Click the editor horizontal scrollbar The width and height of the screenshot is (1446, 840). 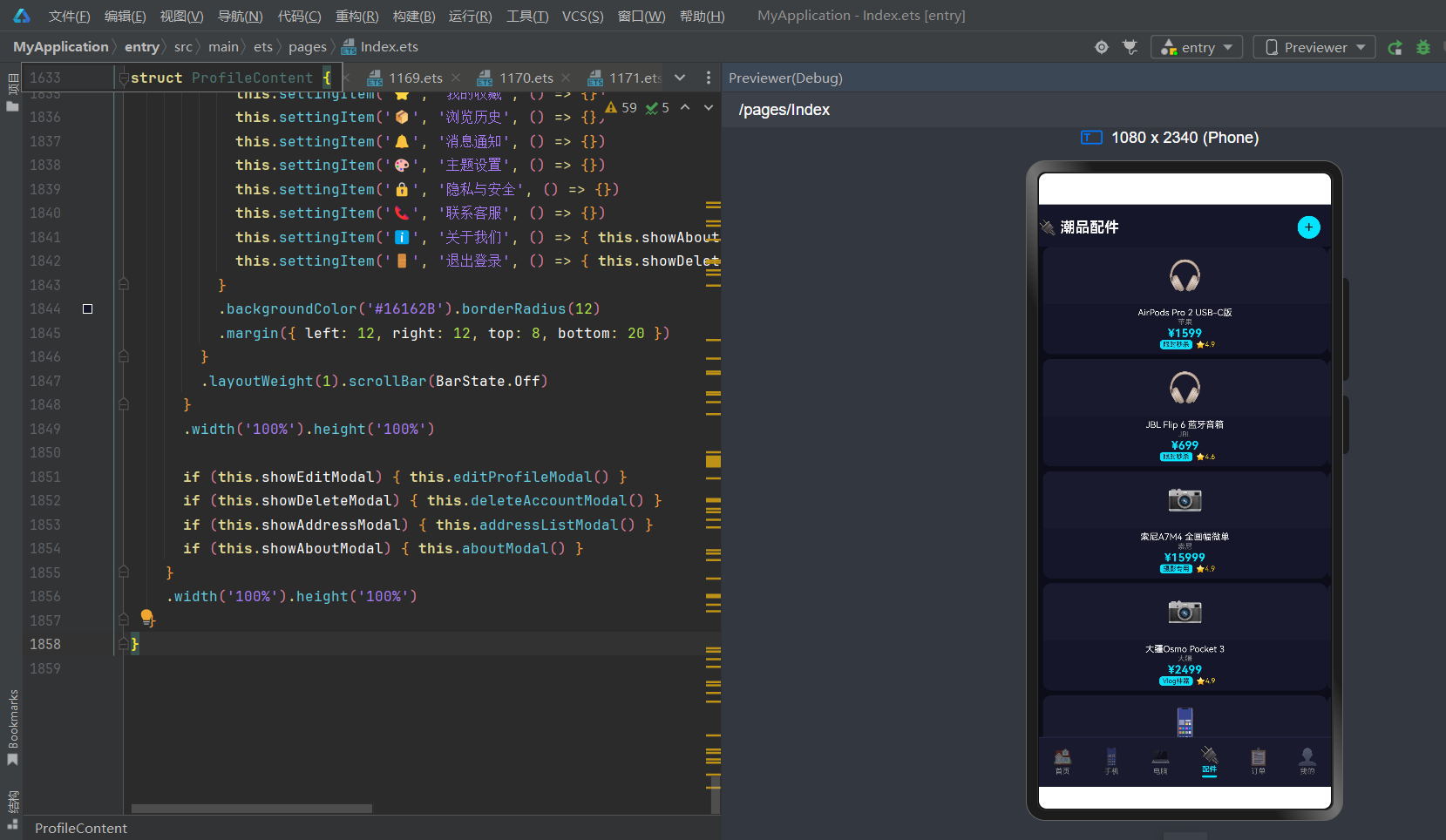252,809
